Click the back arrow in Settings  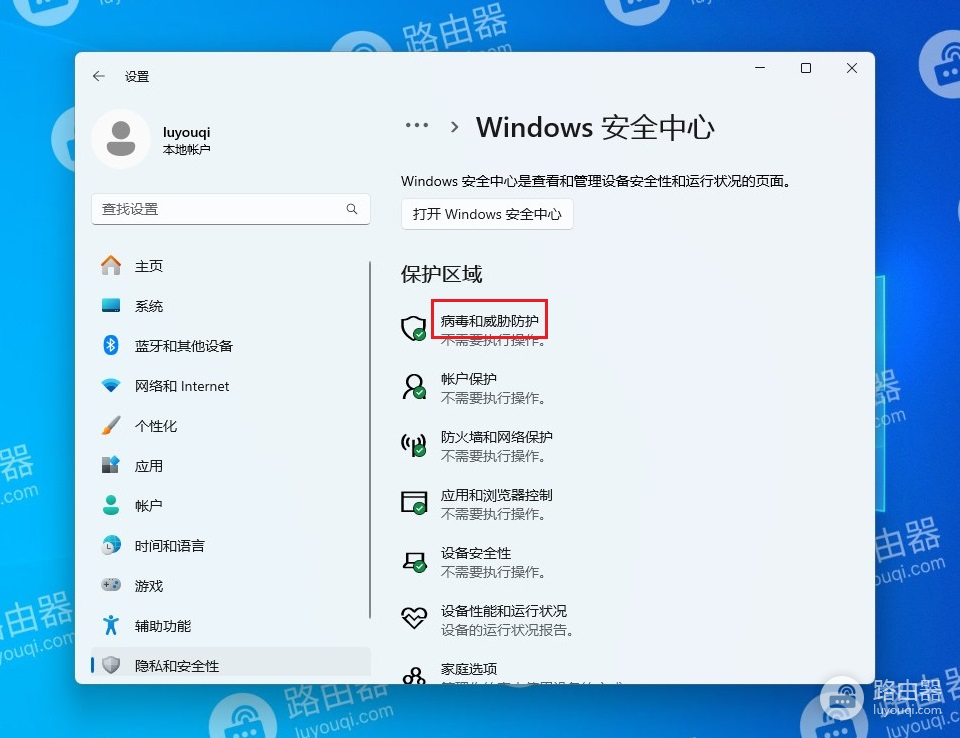click(99, 76)
